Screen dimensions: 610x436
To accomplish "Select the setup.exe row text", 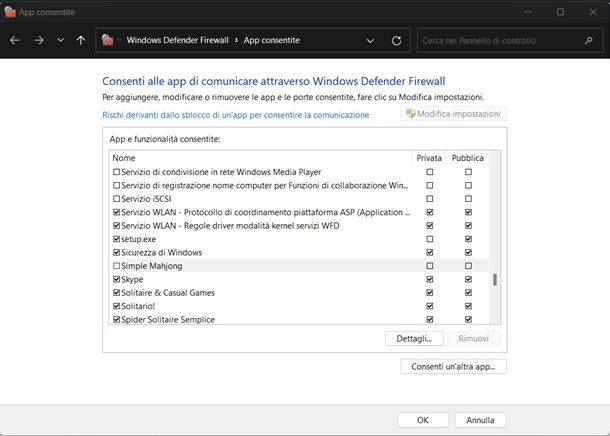I will (x=138, y=239).
